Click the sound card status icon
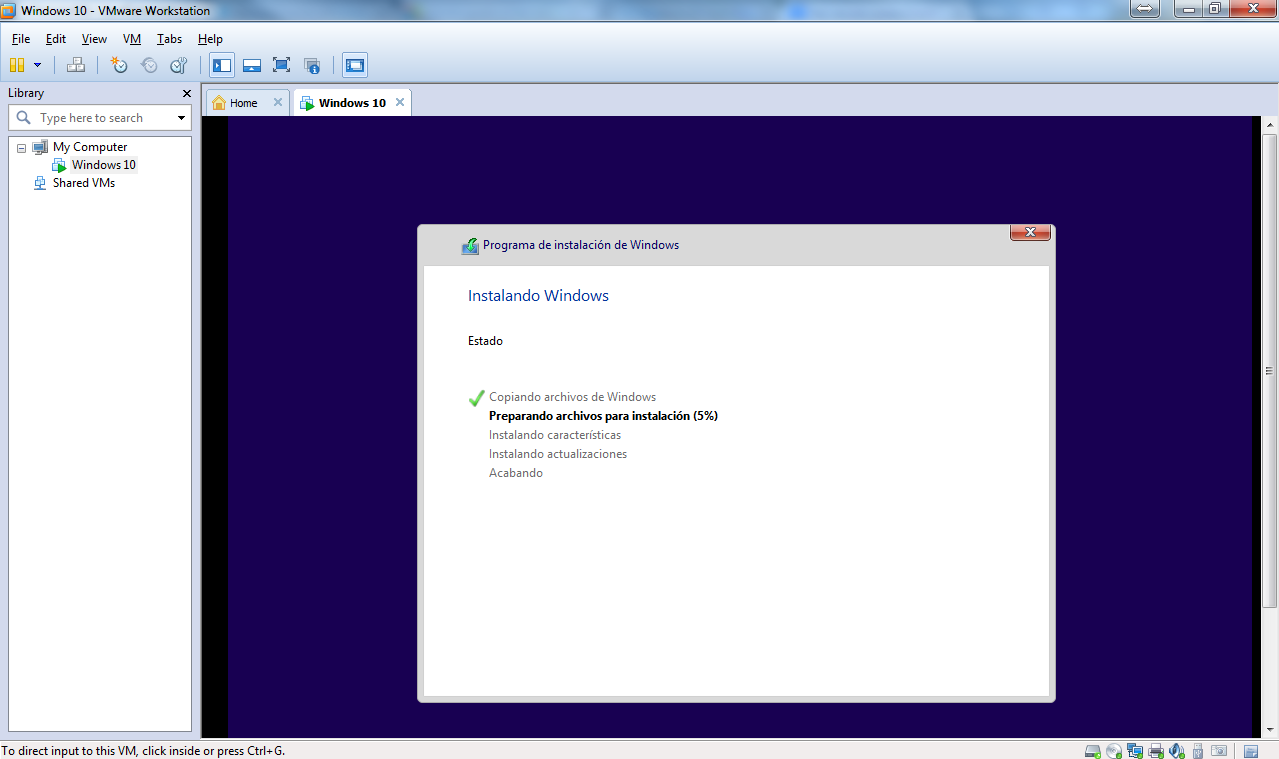The height and width of the screenshot is (759, 1279). [1177, 750]
